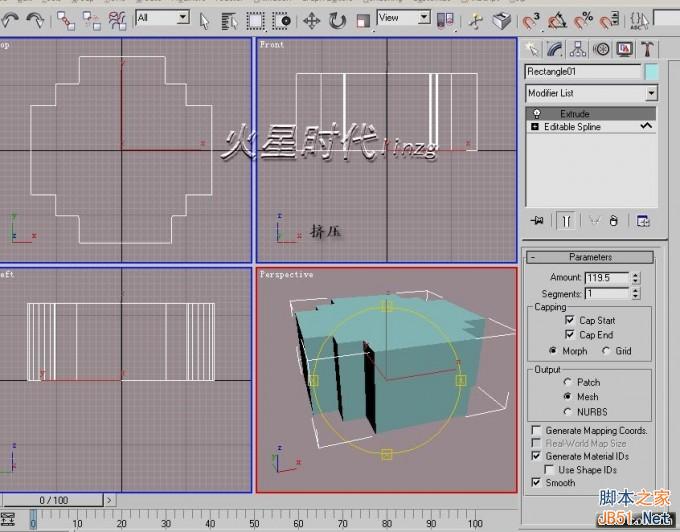The height and width of the screenshot is (532, 680).
Task: Toggle the Spinner Snap icon
Action: click(609, 21)
